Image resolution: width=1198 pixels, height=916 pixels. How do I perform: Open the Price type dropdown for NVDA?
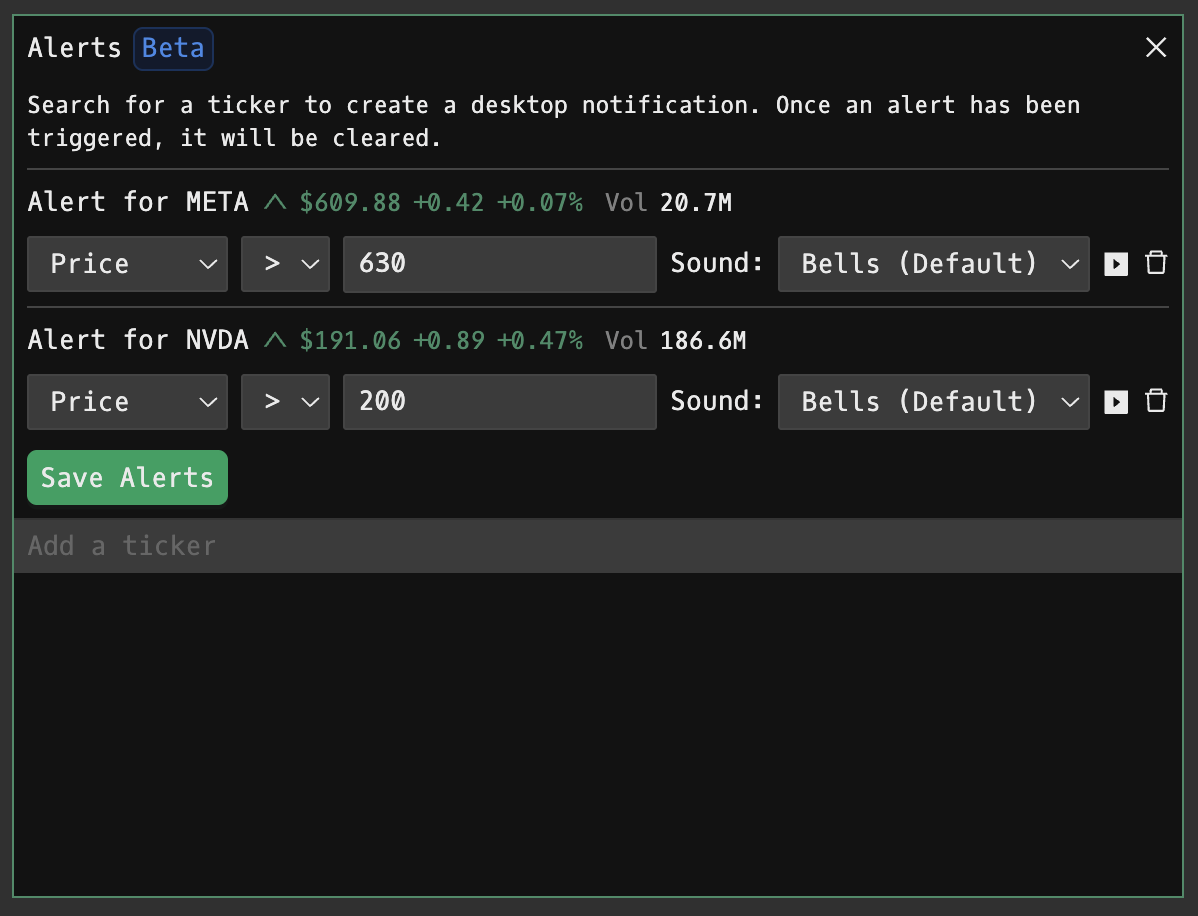point(128,402)
